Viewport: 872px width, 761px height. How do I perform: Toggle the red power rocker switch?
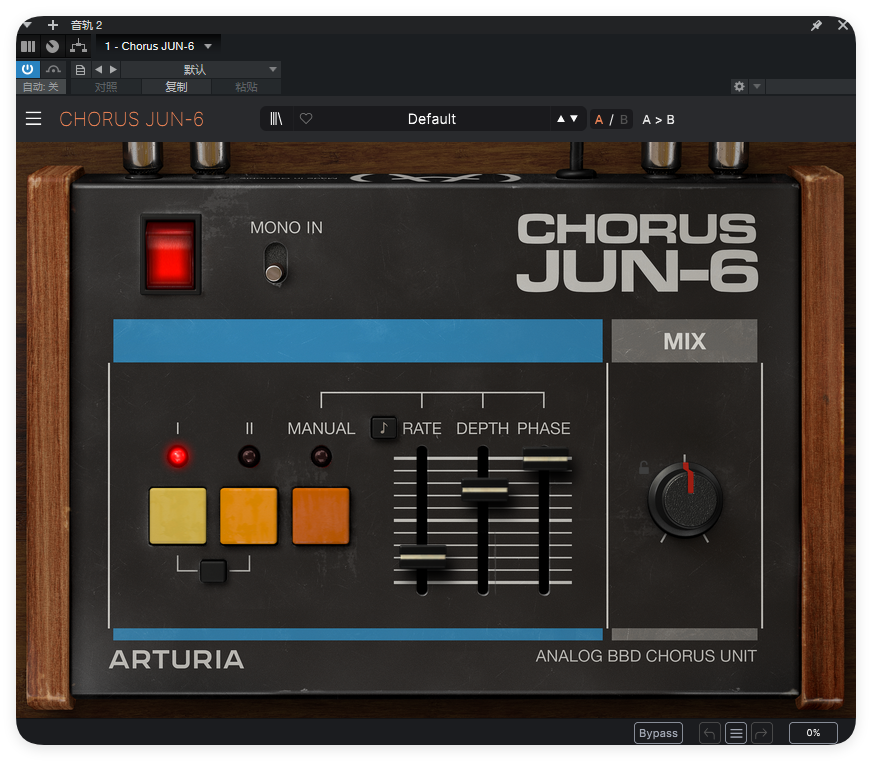point(170,253)
